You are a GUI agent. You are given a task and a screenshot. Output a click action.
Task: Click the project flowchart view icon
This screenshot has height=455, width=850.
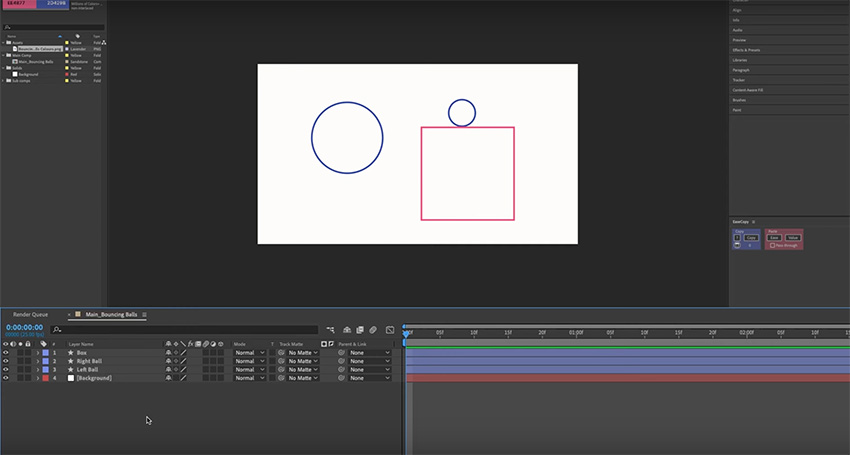click(104, 42)
